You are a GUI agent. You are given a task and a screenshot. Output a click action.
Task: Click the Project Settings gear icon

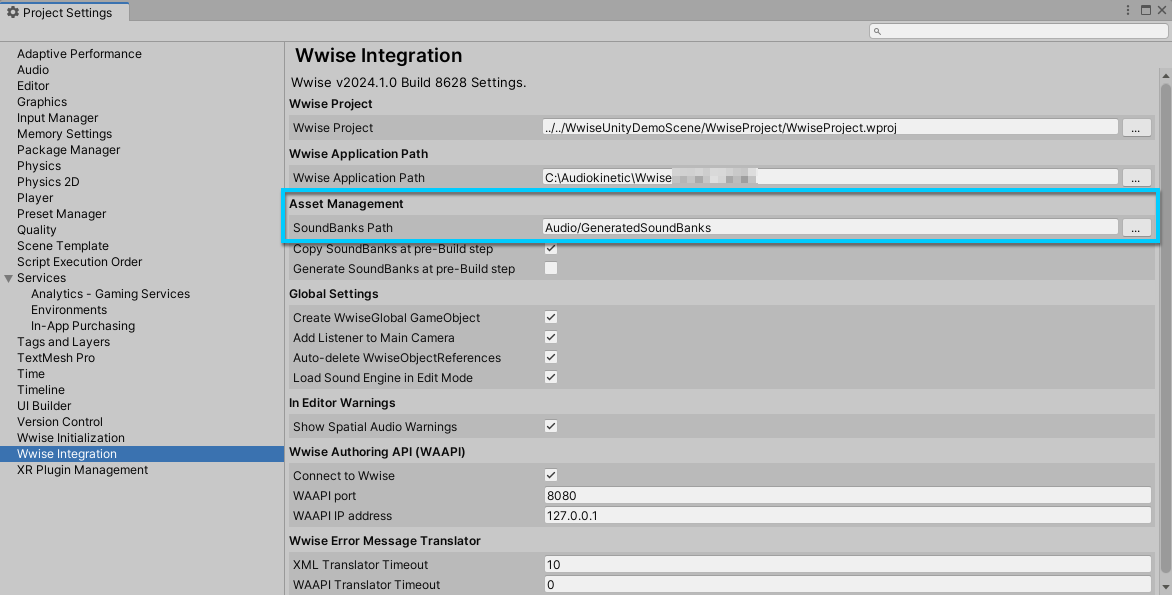click(x=13, y=12)
